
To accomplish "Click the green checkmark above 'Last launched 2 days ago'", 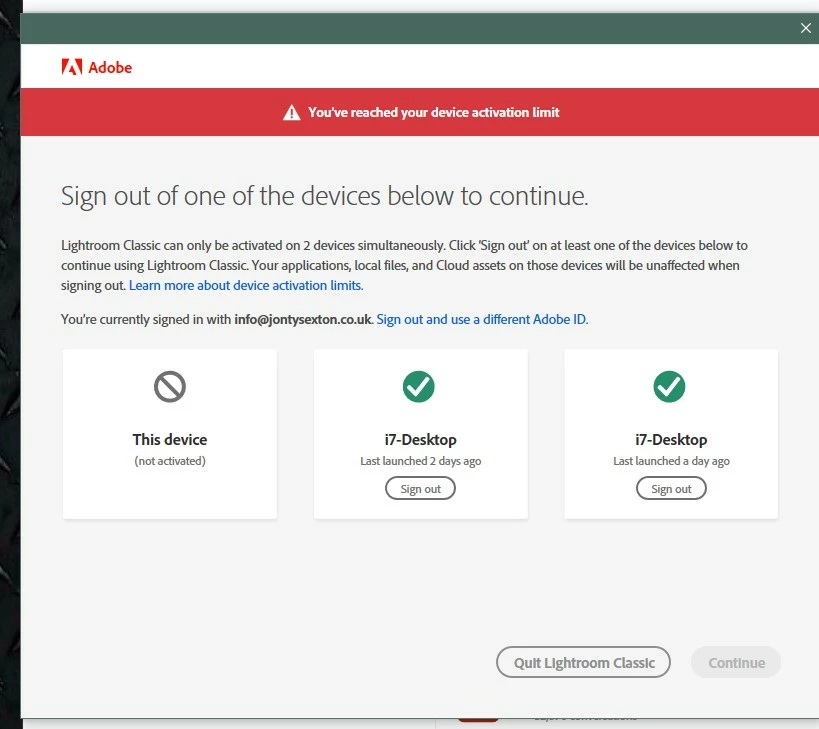I will pyautogui.click(x=418, y=386).
